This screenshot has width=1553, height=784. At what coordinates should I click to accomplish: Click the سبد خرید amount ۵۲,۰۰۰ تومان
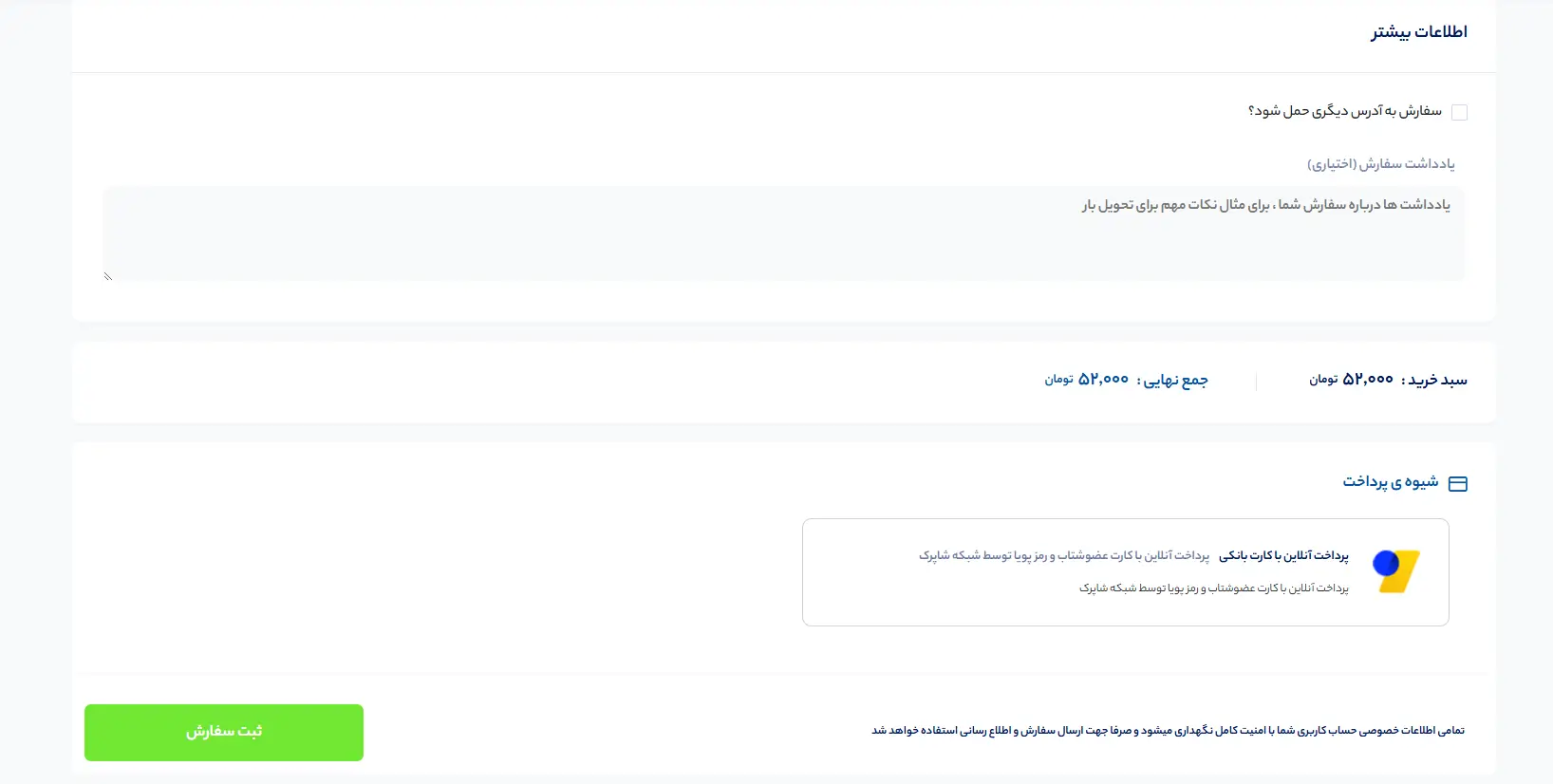pyautogui.click(x=1352, y=380)
